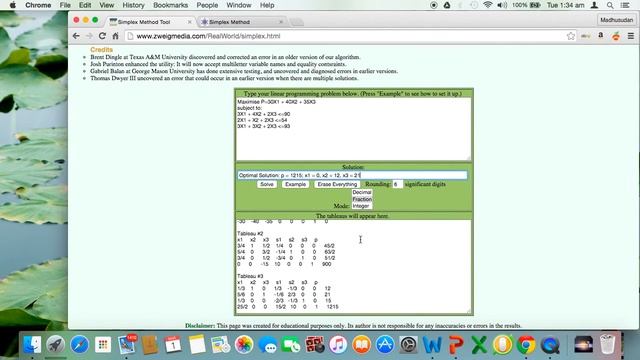640x360 pixels.
Task: Close the Simplex Method Tool tab
Action: tap(189, 22)
